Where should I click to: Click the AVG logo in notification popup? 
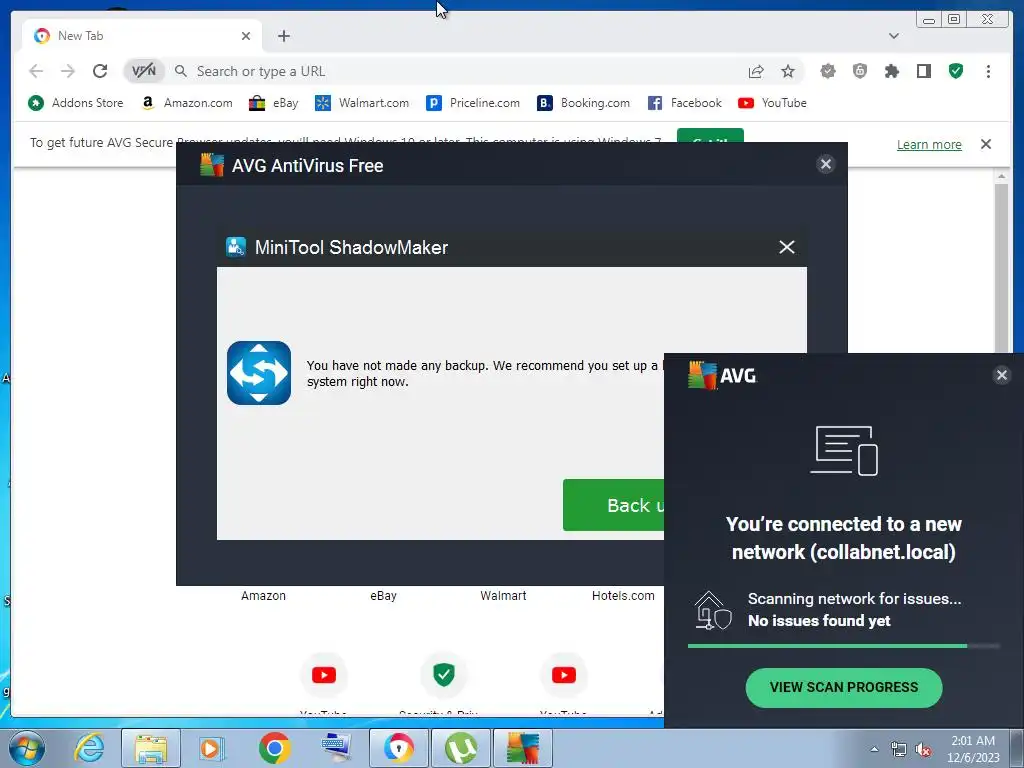[722, 376]
